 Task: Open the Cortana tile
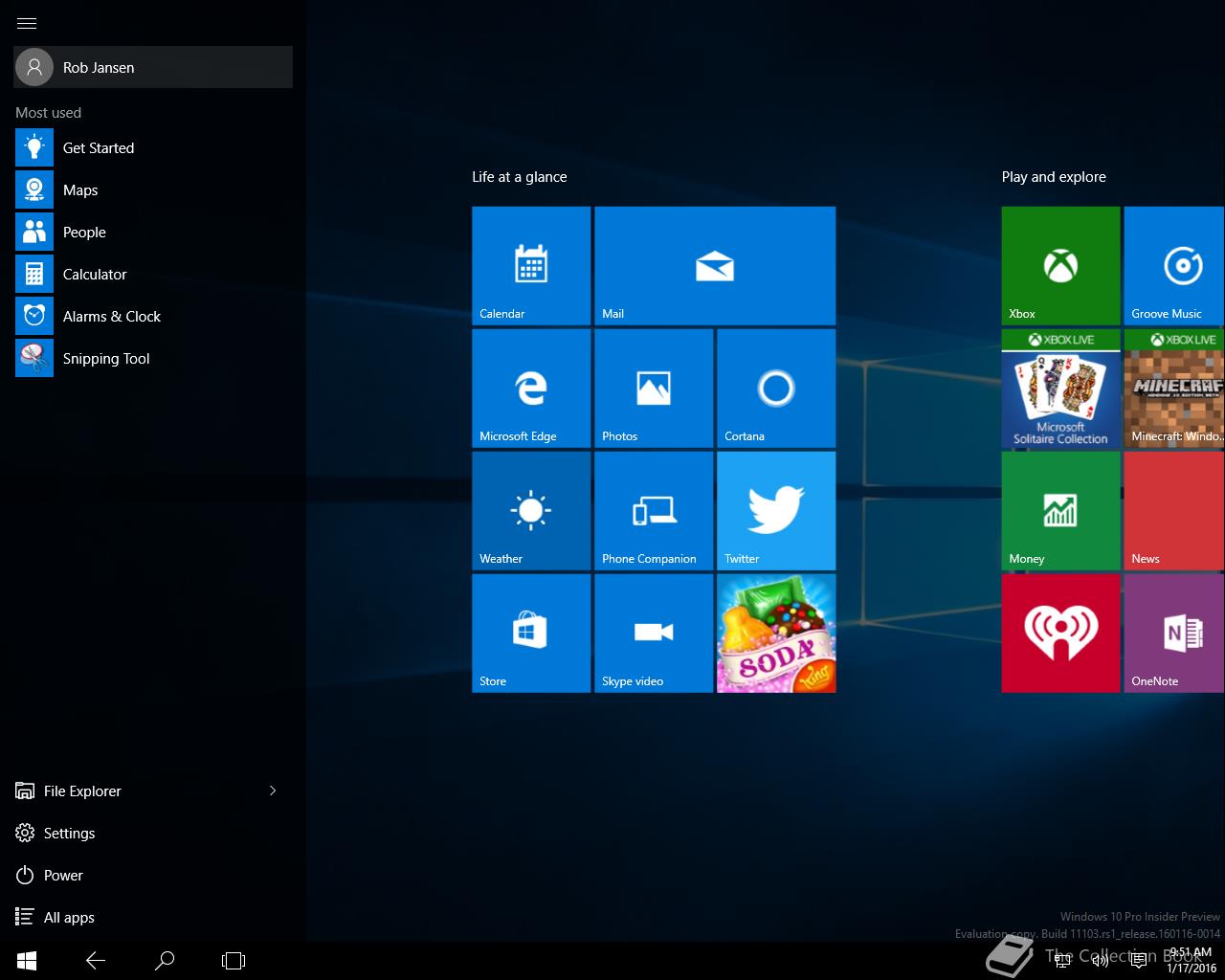pos(775,388)
